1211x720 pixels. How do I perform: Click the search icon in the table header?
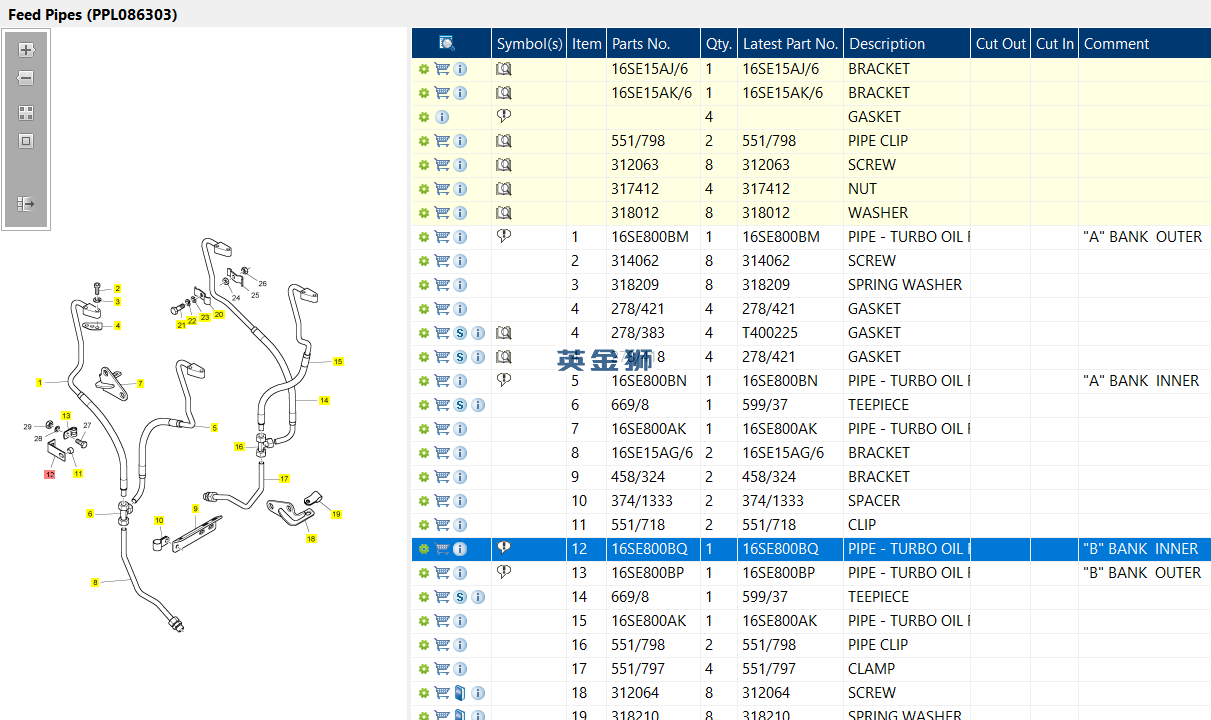coord(447,43)
